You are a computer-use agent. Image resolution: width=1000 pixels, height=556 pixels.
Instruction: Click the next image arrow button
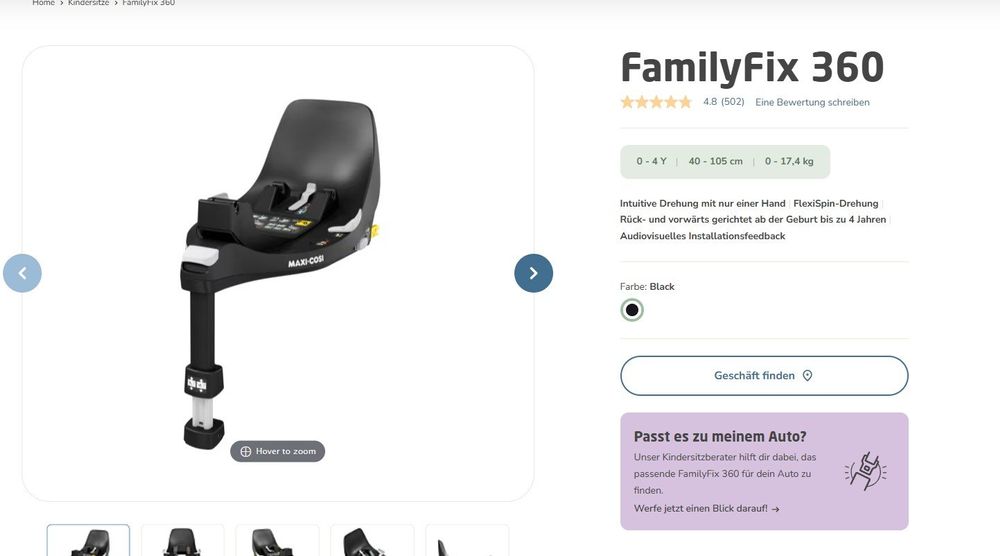[x=533, y=273]
